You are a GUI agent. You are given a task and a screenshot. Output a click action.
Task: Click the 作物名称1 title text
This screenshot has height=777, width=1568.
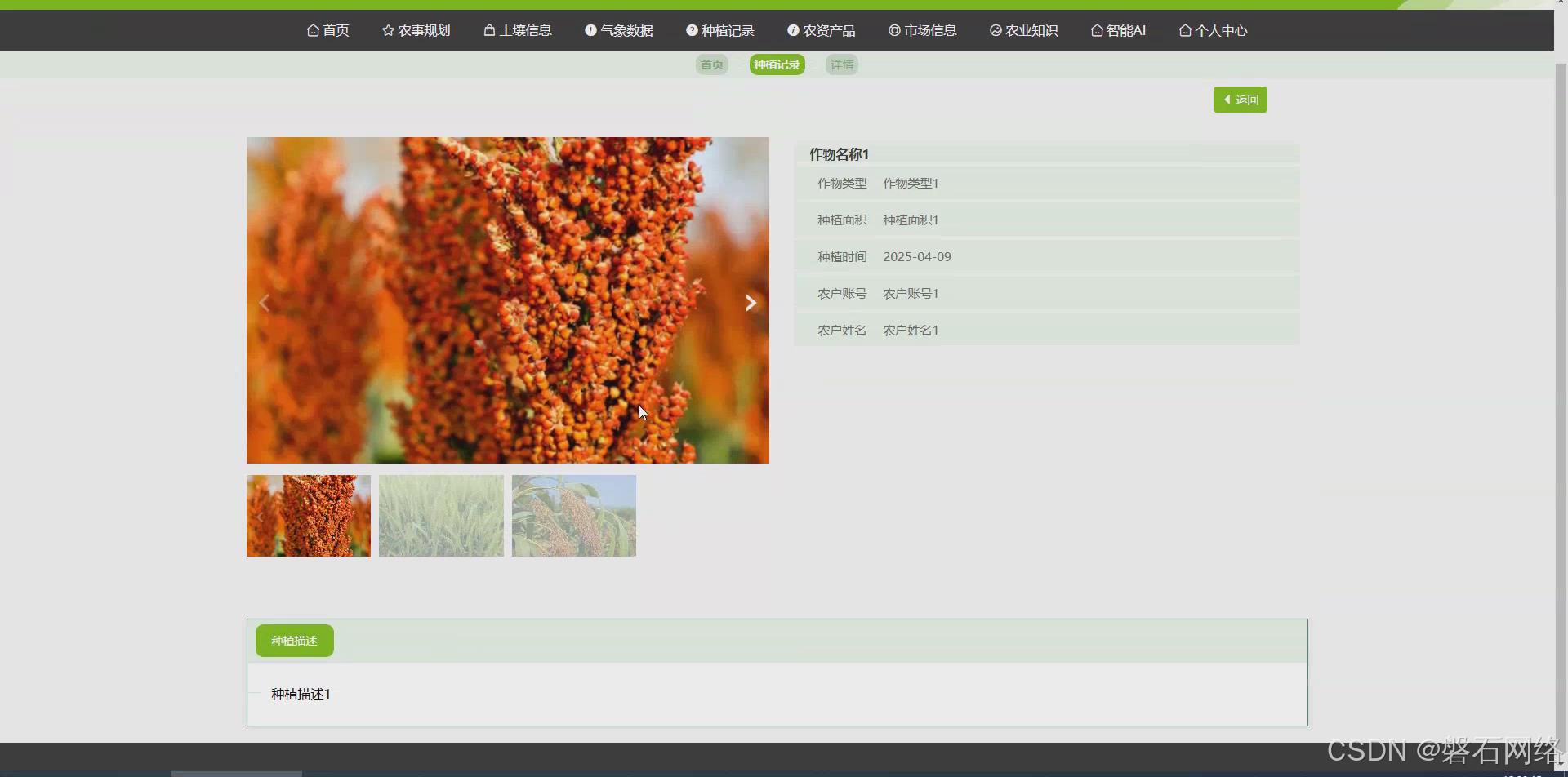point(839,154)
